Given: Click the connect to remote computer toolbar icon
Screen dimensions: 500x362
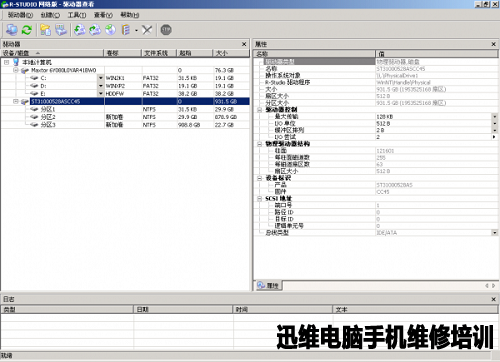Looking at the screenshot, I should point(12,30).
